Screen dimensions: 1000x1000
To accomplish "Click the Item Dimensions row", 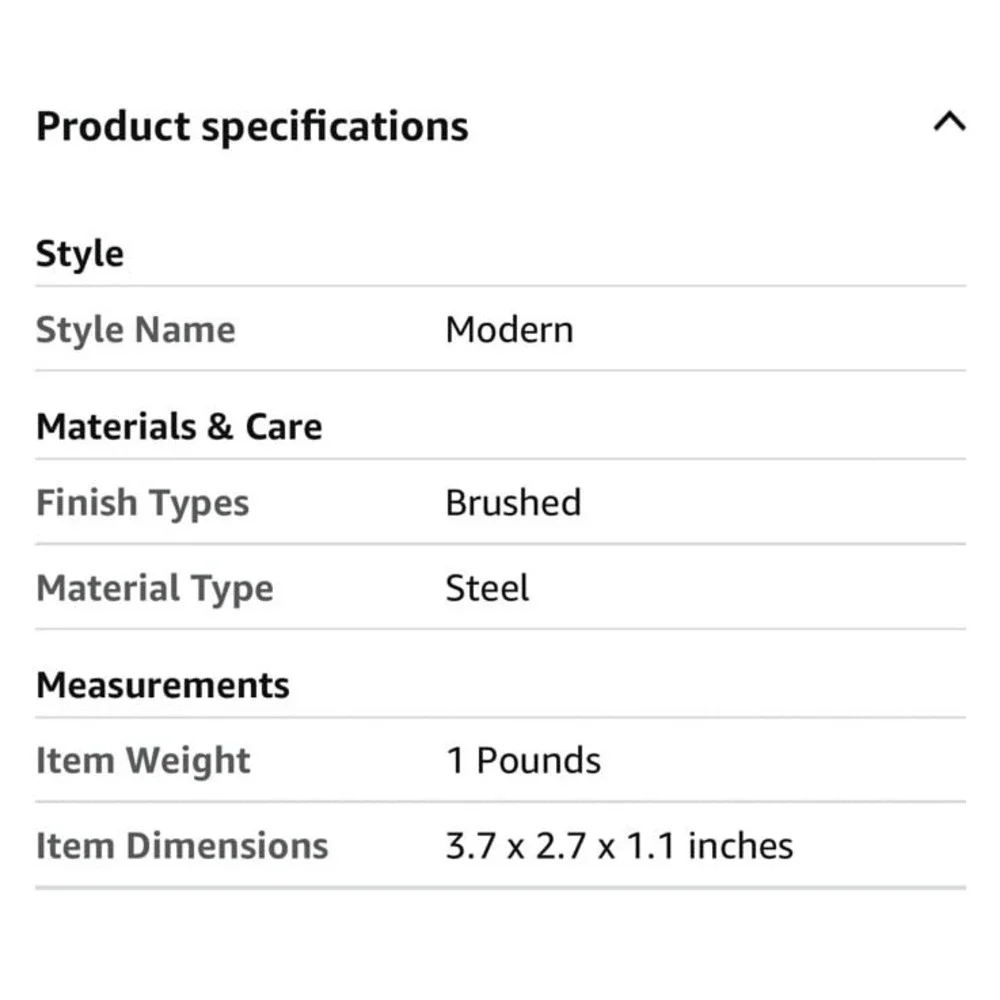I will coord(501,846).
